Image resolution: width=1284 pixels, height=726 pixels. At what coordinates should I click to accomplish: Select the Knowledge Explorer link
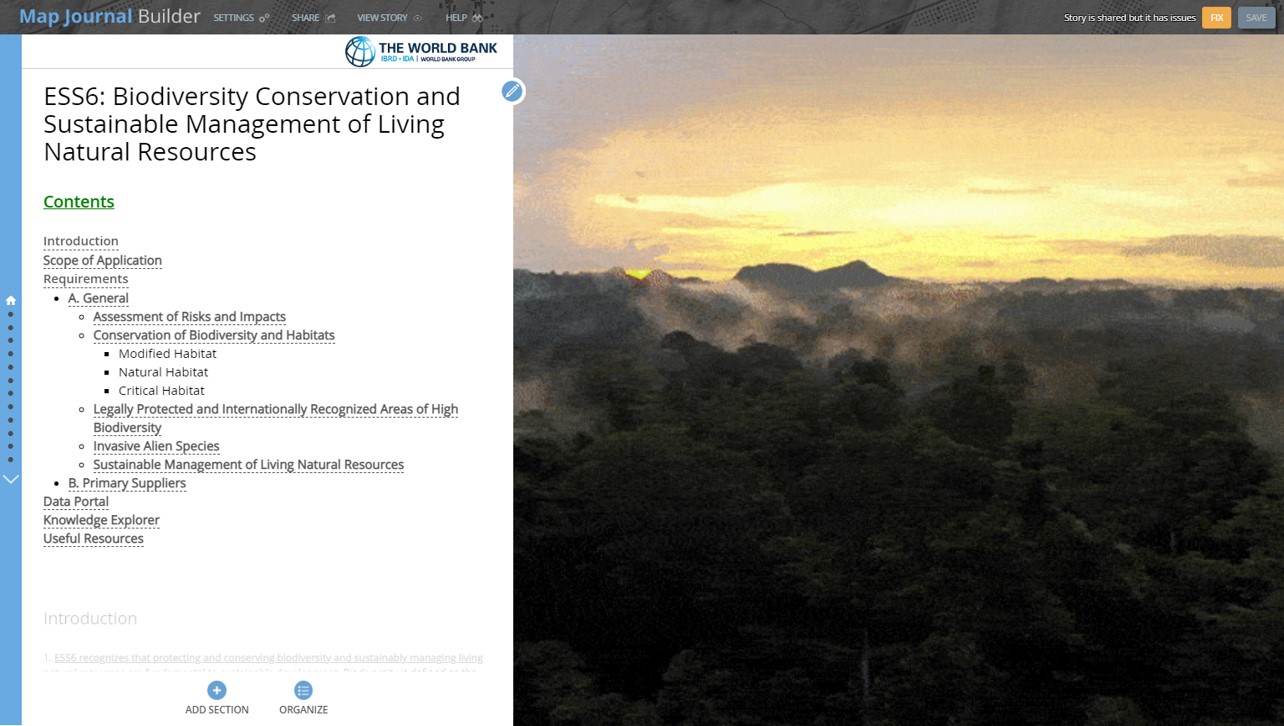pos(101,520)
